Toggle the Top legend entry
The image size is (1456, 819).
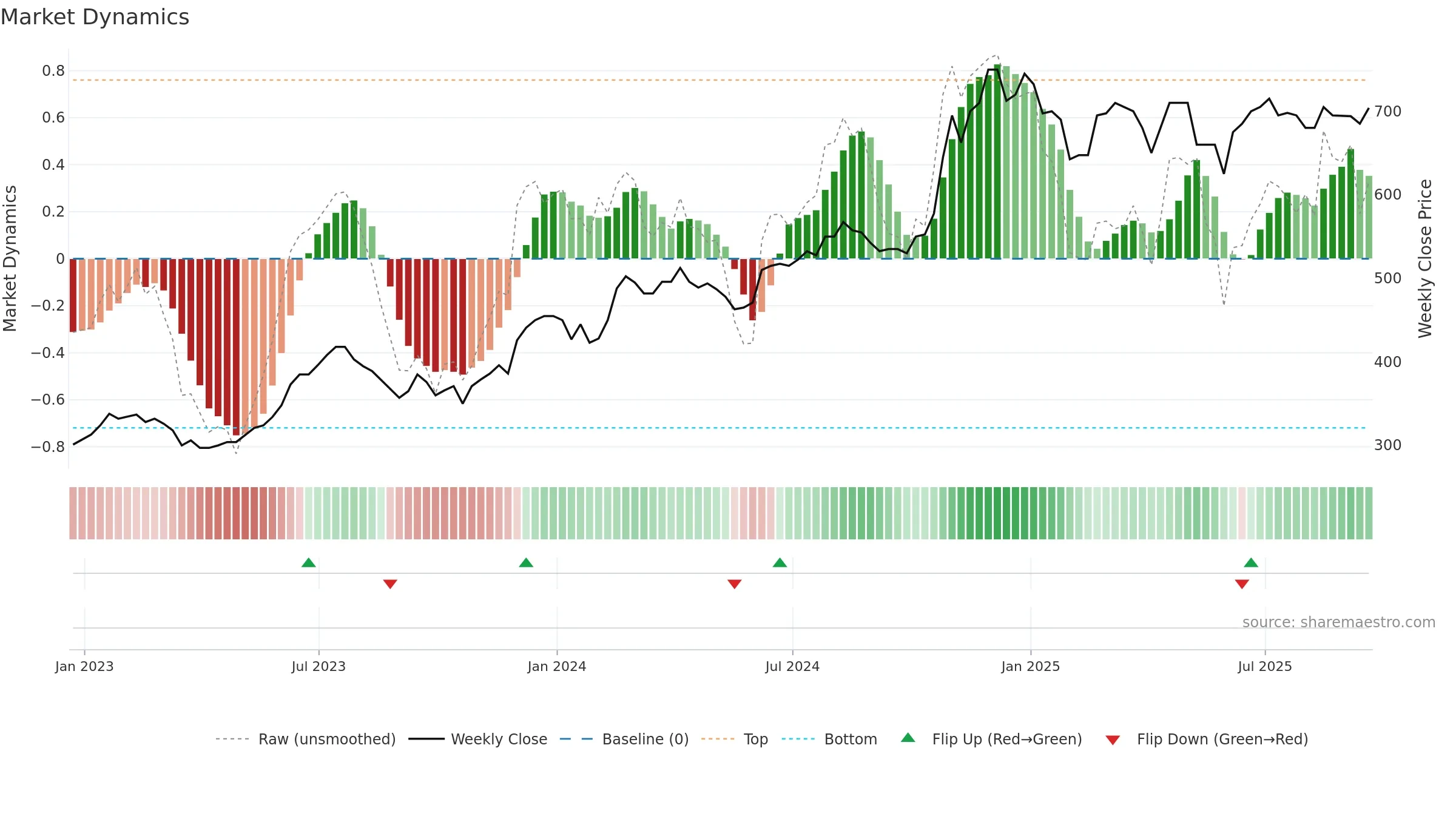[735, 739]
